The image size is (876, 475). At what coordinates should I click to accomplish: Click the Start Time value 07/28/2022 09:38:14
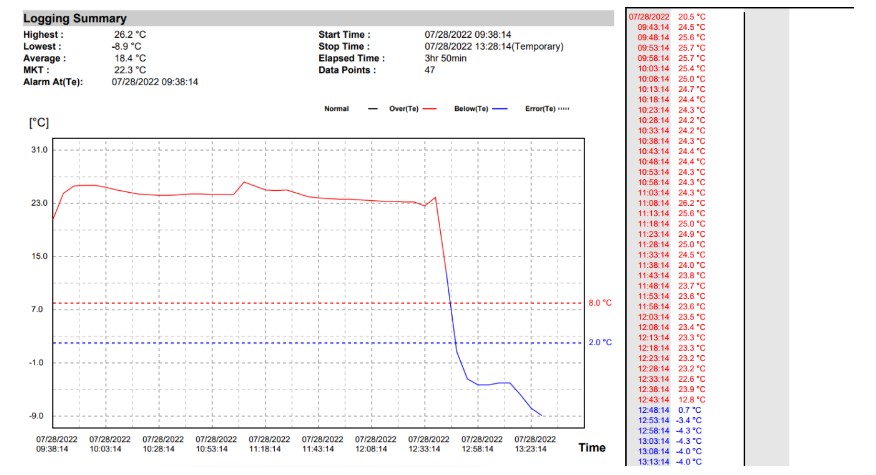(468, 35)
